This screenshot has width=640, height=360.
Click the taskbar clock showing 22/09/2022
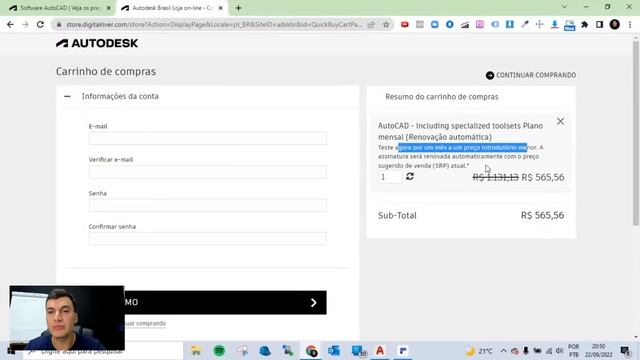pyautogui.click(x=598, y=351)
